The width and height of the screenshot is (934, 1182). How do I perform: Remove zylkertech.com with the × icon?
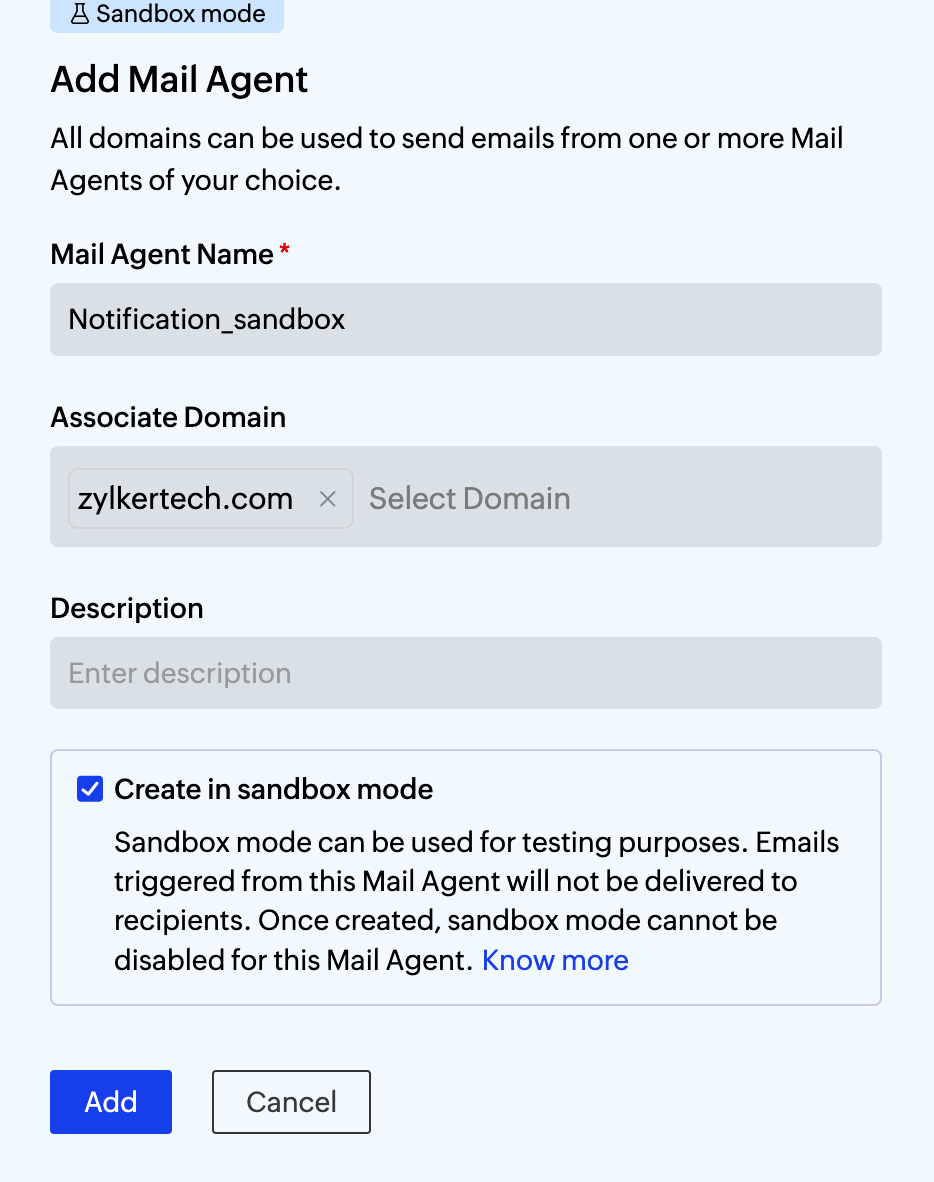pyautogui.click(x=328, y=498)
